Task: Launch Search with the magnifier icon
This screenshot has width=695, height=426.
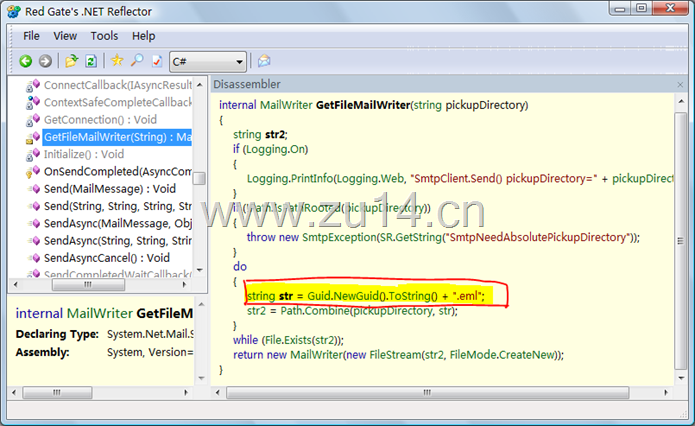Action: click(137, 60)
